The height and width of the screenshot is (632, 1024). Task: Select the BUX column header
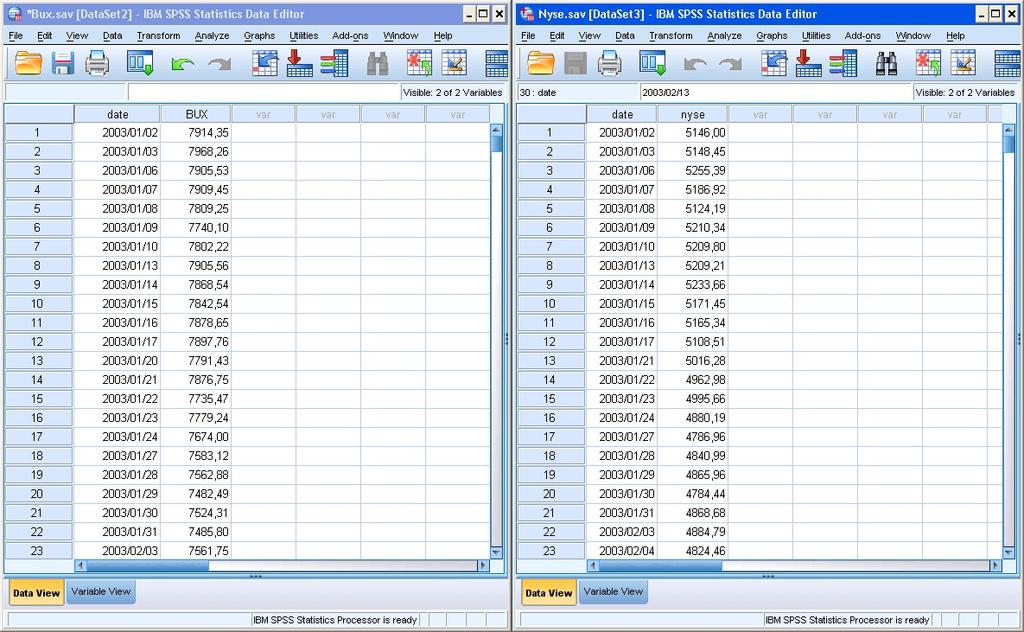coord(196,114)
